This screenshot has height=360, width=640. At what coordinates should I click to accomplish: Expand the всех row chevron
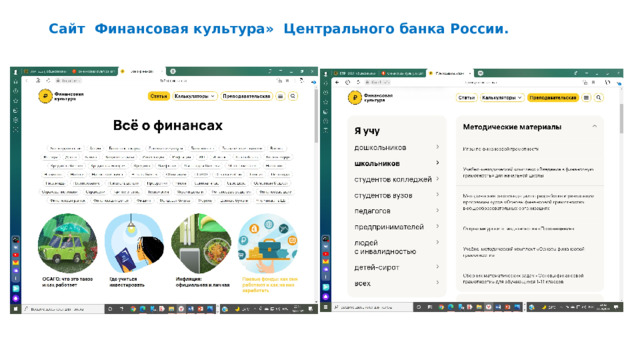pos(438,282)
